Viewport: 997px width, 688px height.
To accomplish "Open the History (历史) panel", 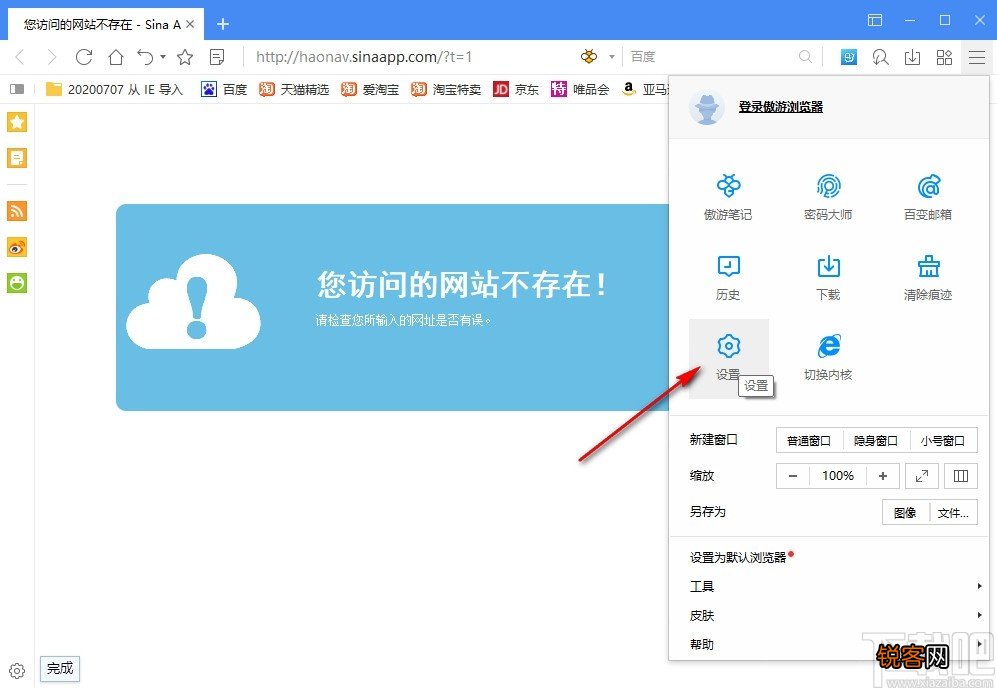I will click(728, 278).
